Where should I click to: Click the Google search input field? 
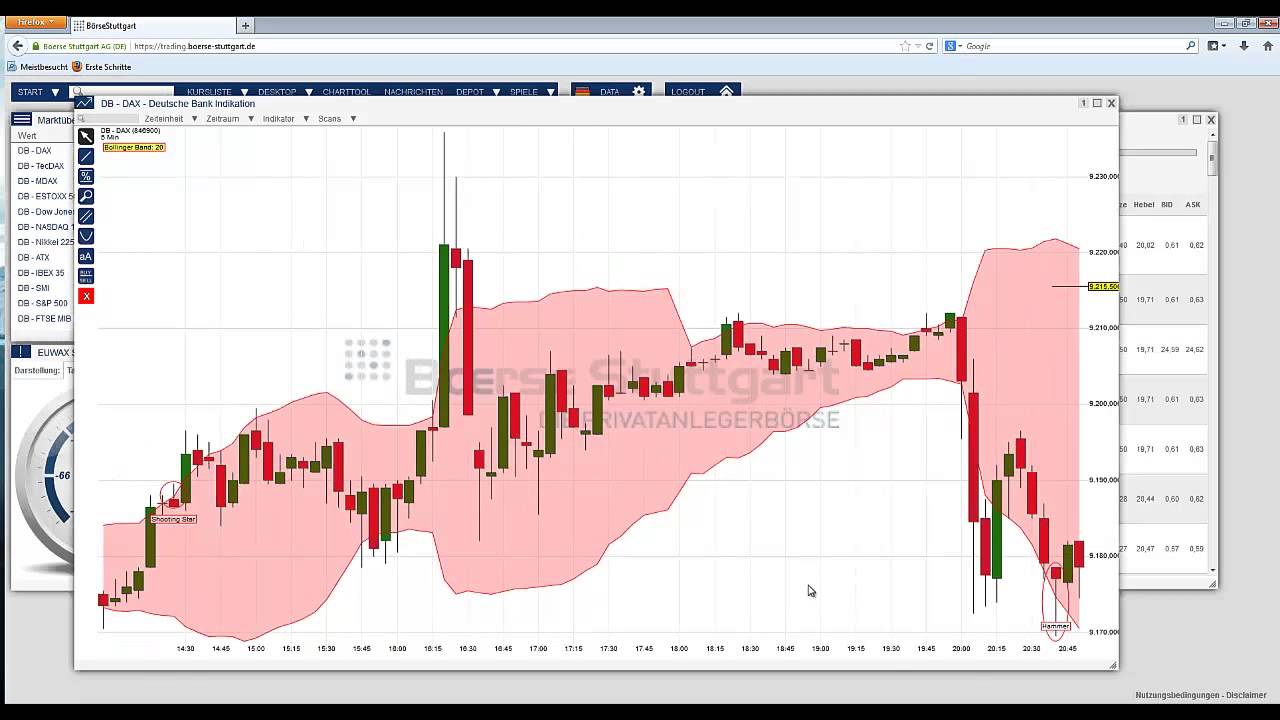click(1070, 46)
